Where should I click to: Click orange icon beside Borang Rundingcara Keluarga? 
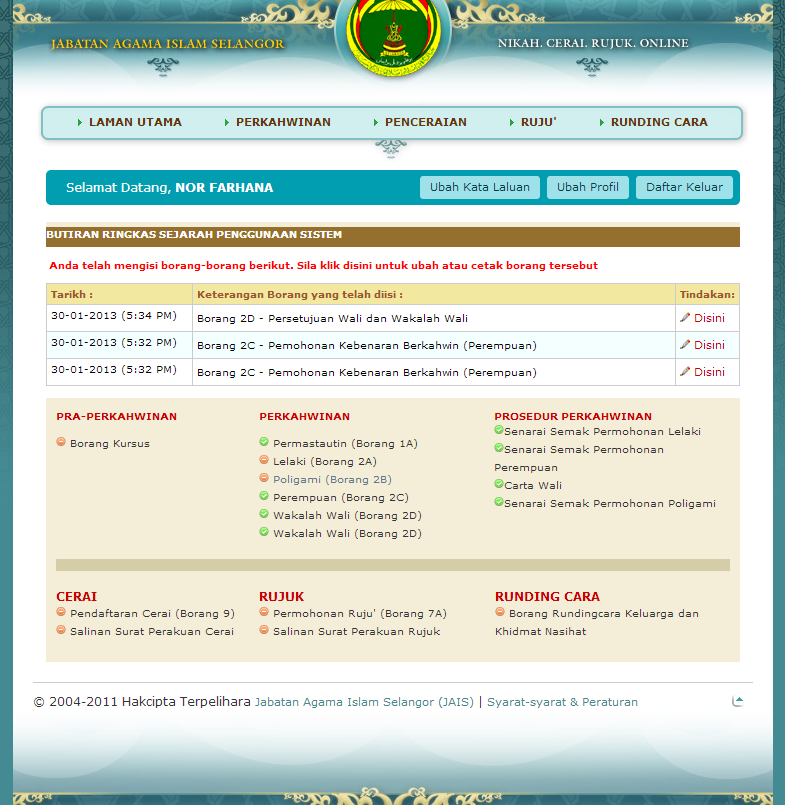[x=500, y=611]
